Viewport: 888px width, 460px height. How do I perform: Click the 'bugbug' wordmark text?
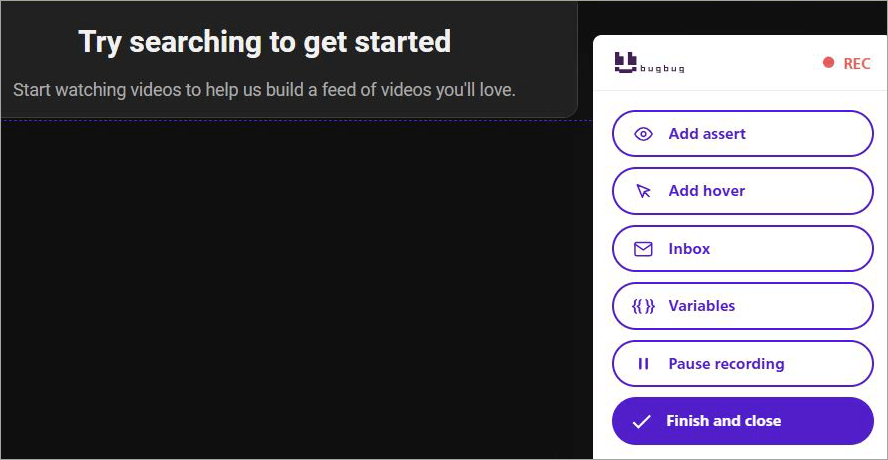(661, 69)
